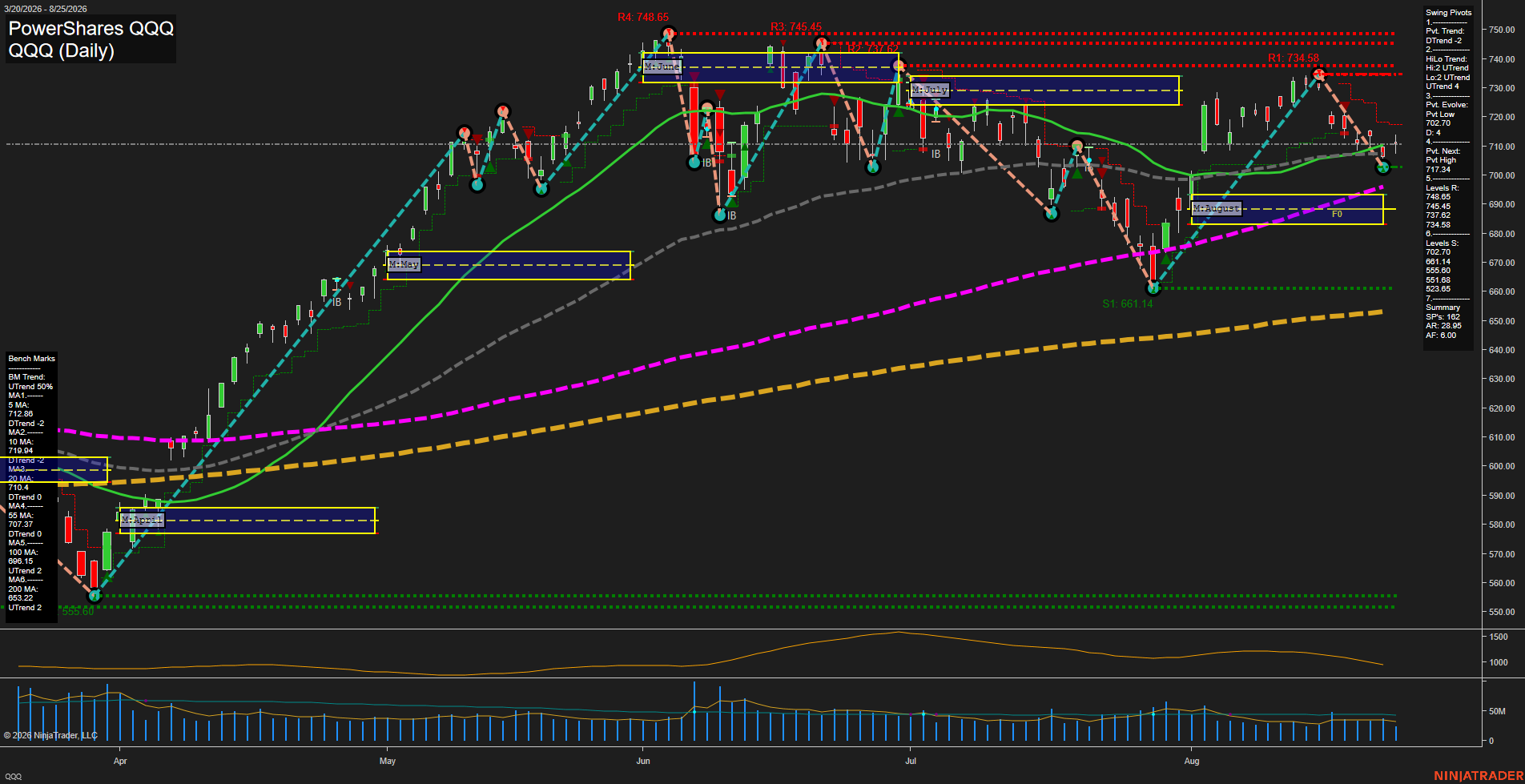Click the 'Pvt. Next:' label
The height and width of the screenshot is (784, 1525).
pos(1443,151)
